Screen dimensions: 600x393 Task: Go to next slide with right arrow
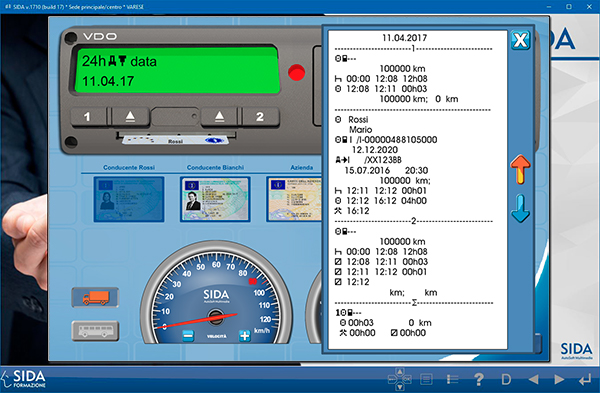[559, 379]
